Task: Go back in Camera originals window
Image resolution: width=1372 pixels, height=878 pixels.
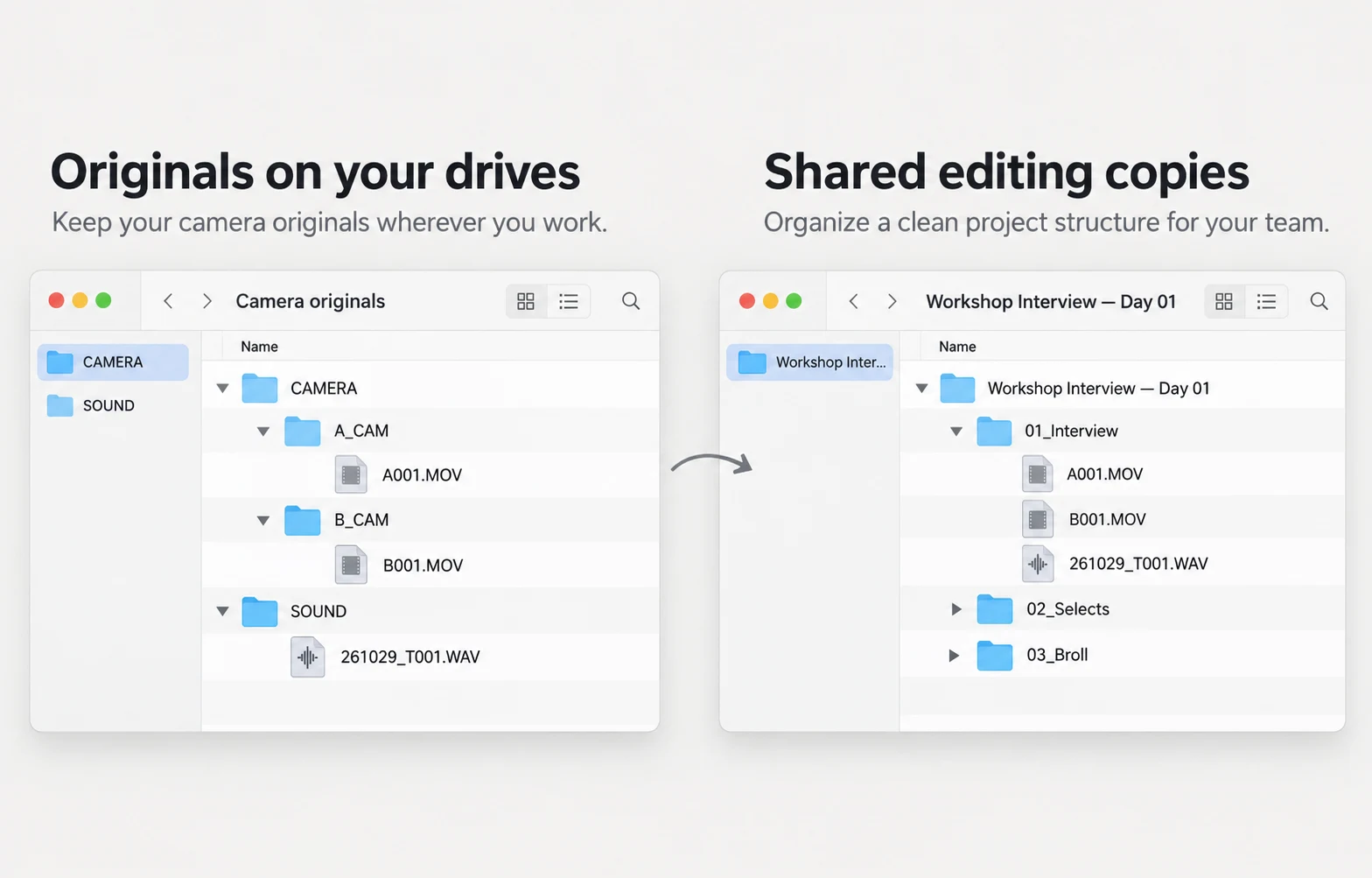Action: coord(168,301)
